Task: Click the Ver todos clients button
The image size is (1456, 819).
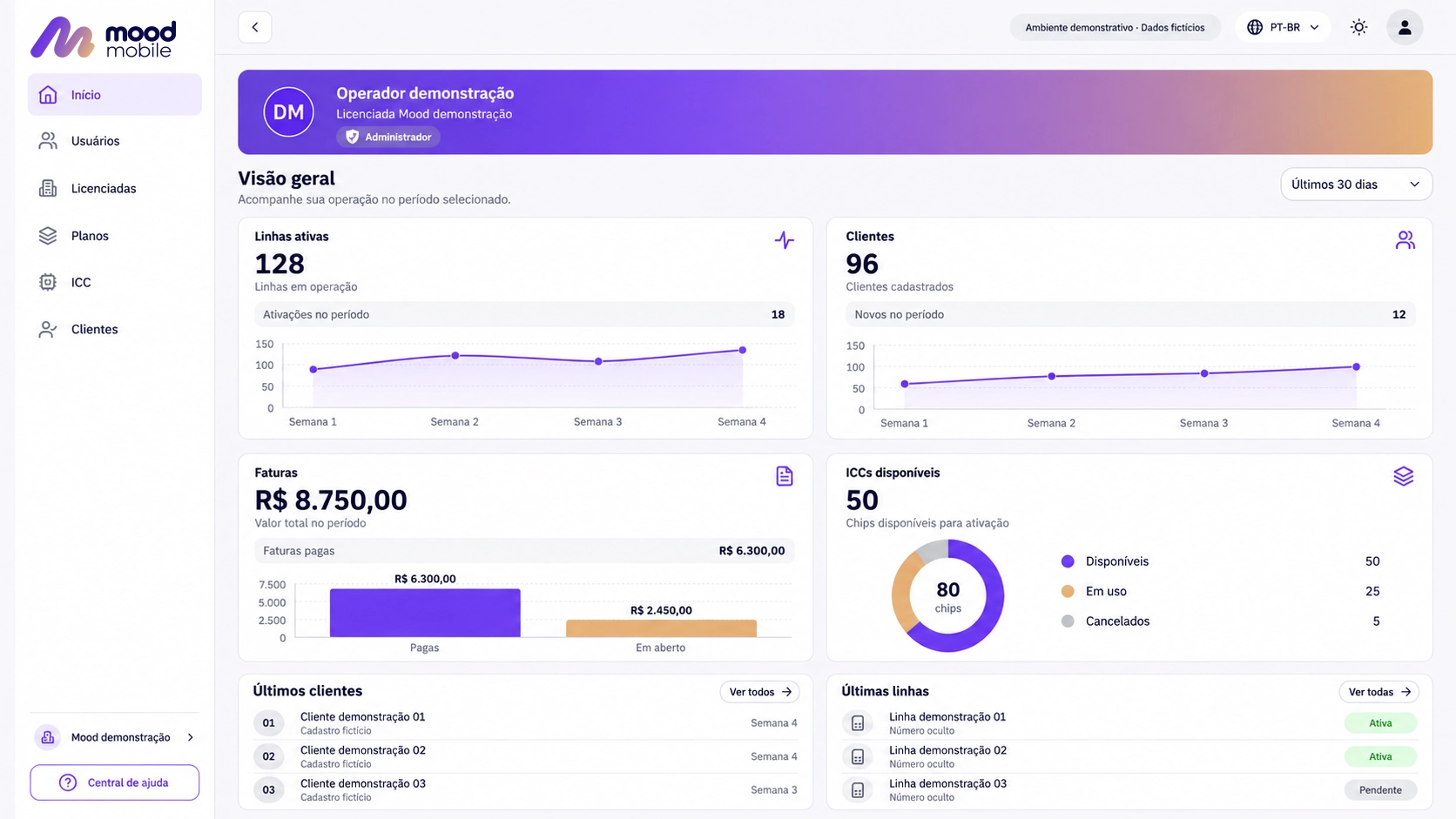Action: pyautogui.click(x=760, y=692)
